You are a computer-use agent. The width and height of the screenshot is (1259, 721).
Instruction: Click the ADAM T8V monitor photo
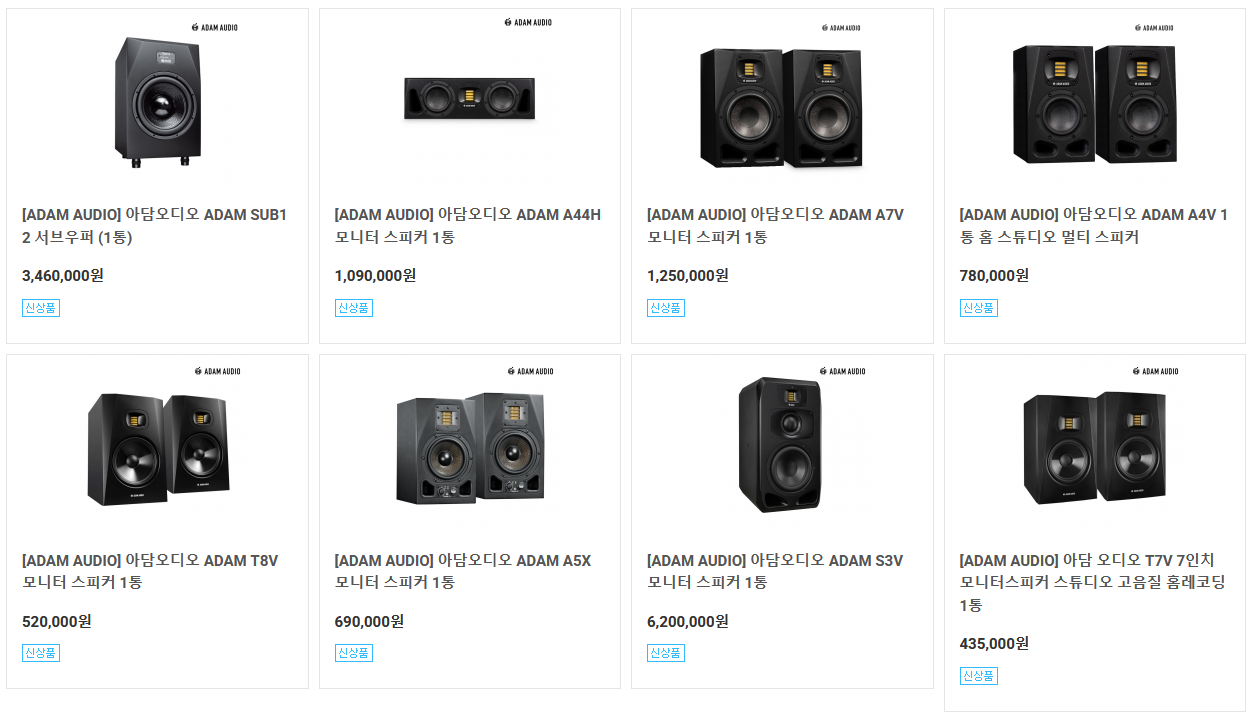(x=157, y=448)
